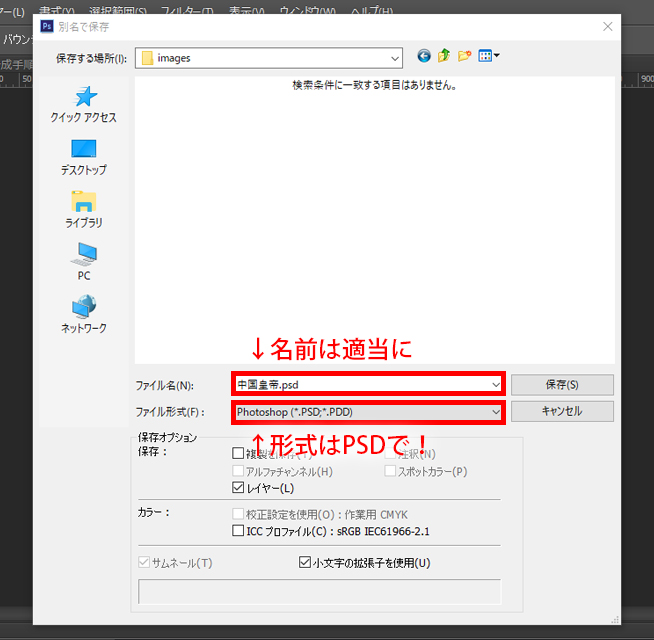Click the empty warning text box at bottom
Screen dimensions: 654x640
319,591
